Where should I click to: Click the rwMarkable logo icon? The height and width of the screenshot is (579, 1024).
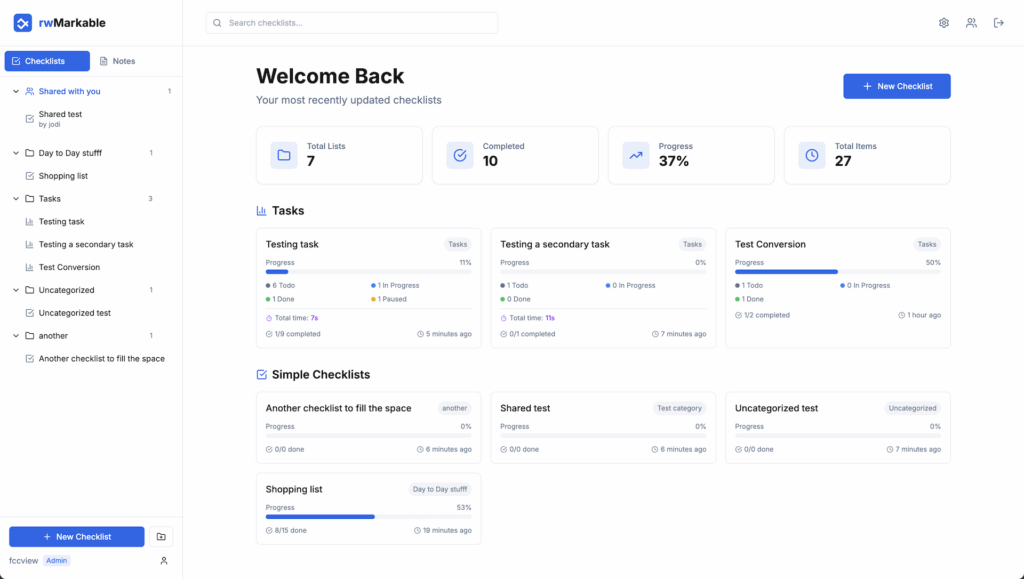point(23,22)
